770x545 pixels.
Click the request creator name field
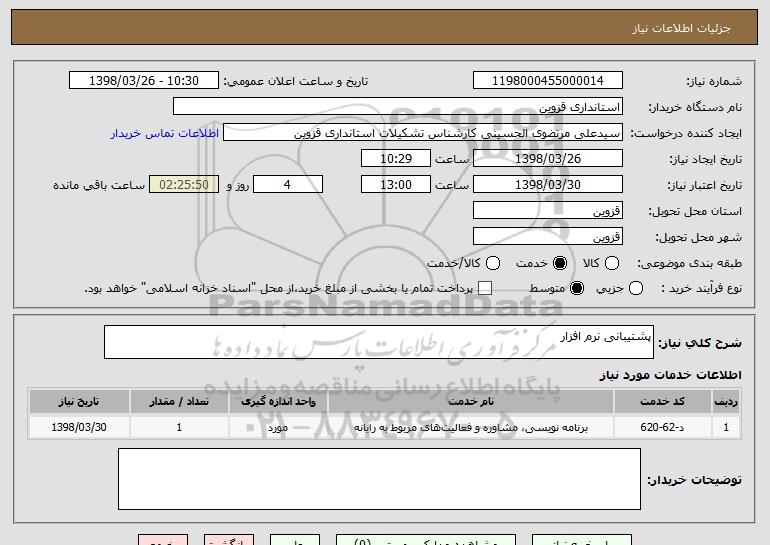tap(423, 133)
